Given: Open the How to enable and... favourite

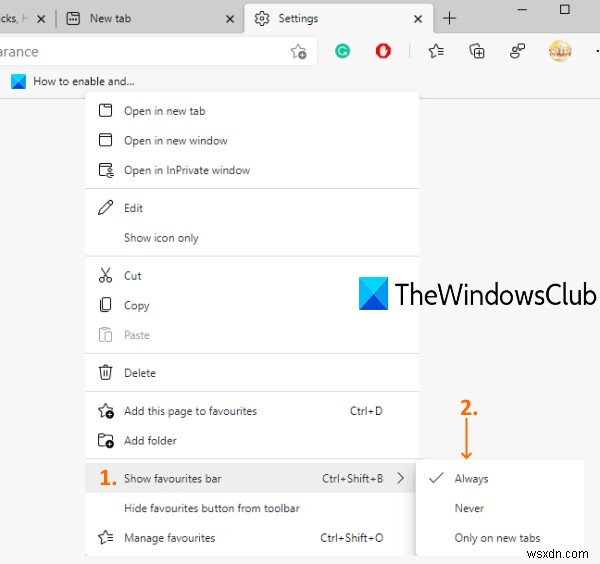Looking at the screenshot, I should [x=73, y=81].
